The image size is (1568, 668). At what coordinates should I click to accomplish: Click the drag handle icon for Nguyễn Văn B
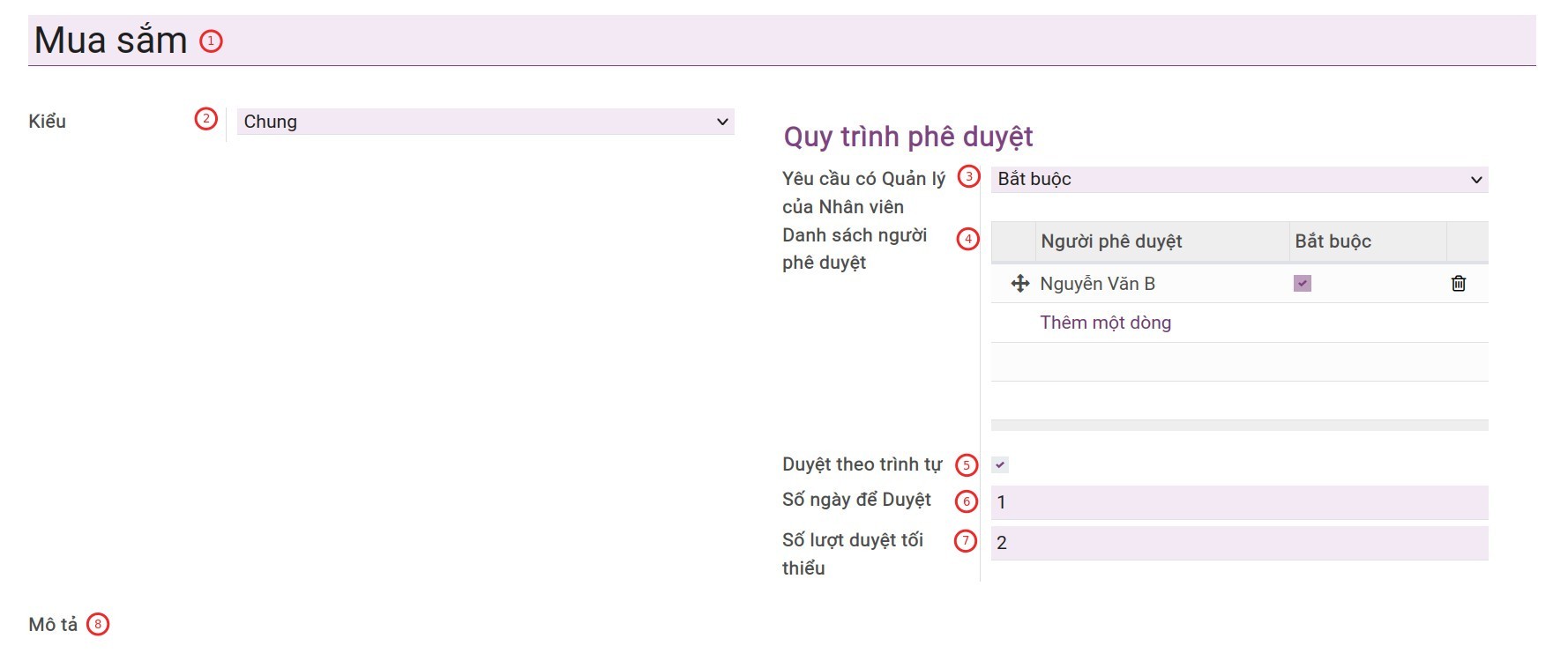(1019, 284)
